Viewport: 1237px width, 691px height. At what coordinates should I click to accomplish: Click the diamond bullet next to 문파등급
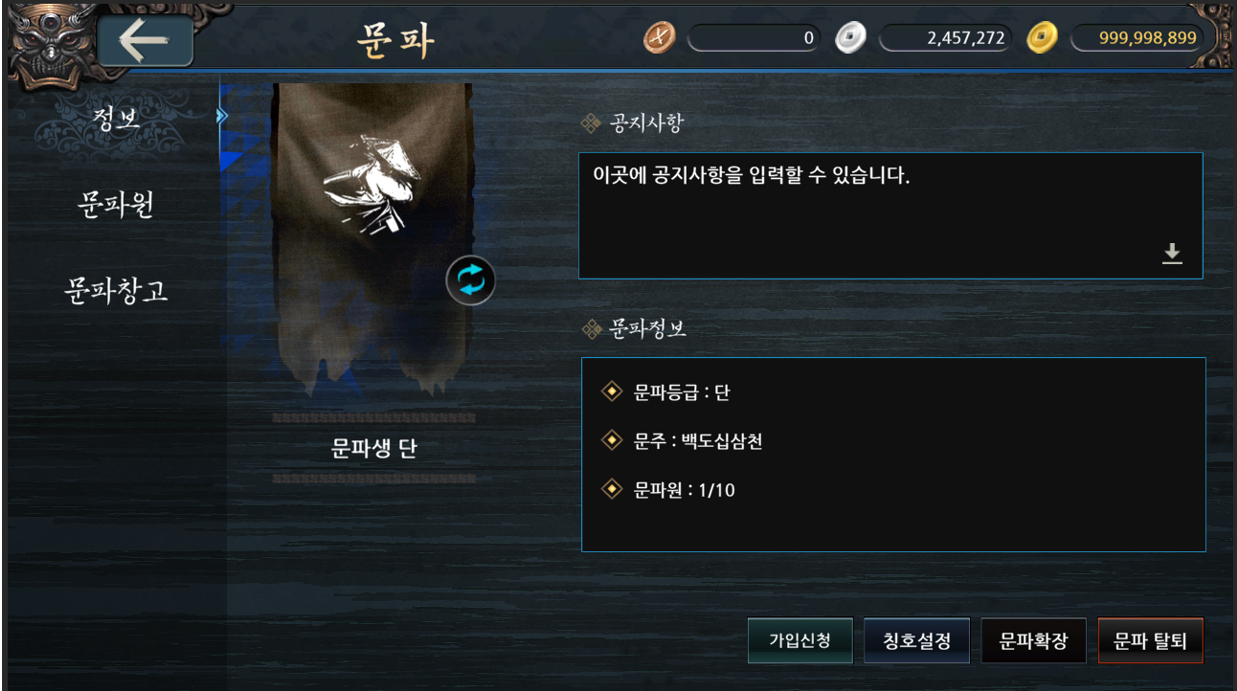[611, 392]
